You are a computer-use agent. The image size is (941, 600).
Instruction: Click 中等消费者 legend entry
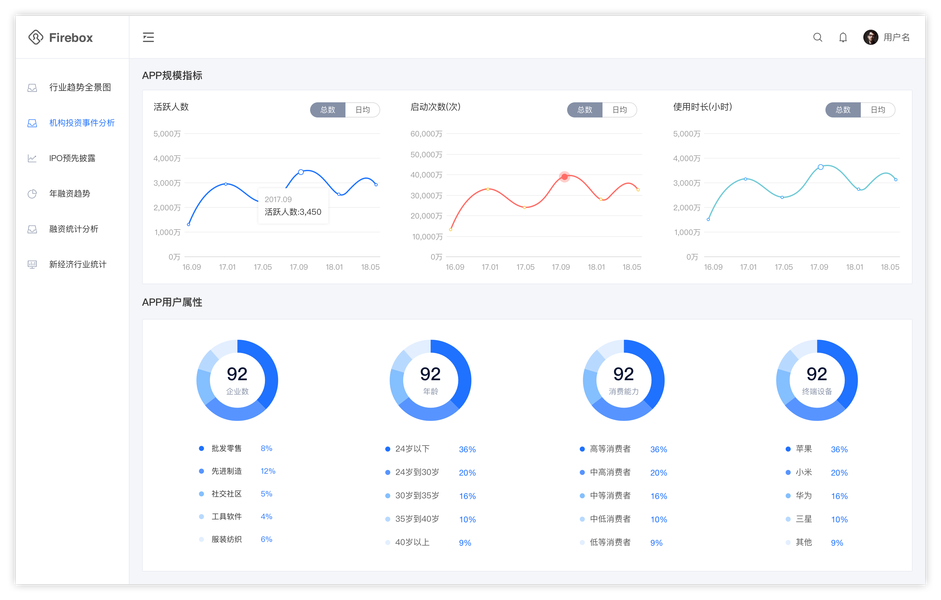click(x=624, y=496)
